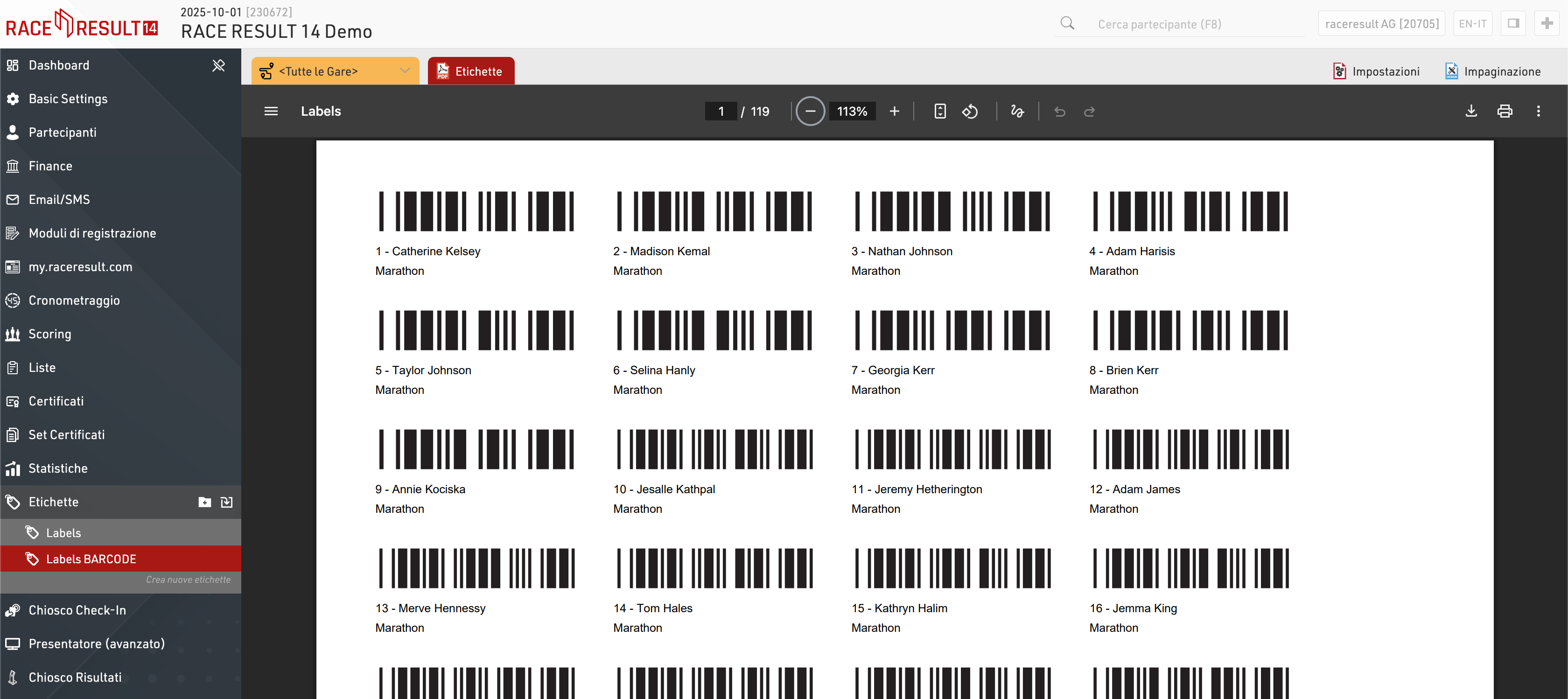
Task: Open the Etichette PDF tab
Action: click(470, 71)
